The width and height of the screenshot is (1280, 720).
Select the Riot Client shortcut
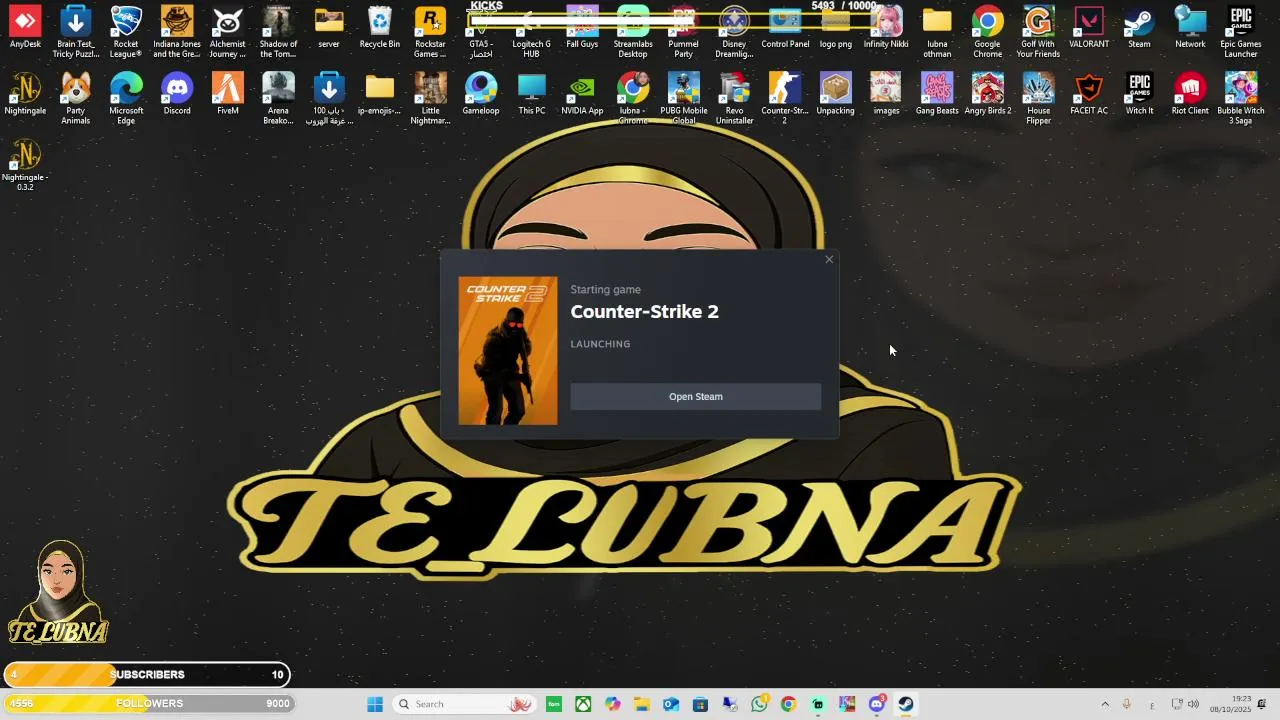(1190, 95)
